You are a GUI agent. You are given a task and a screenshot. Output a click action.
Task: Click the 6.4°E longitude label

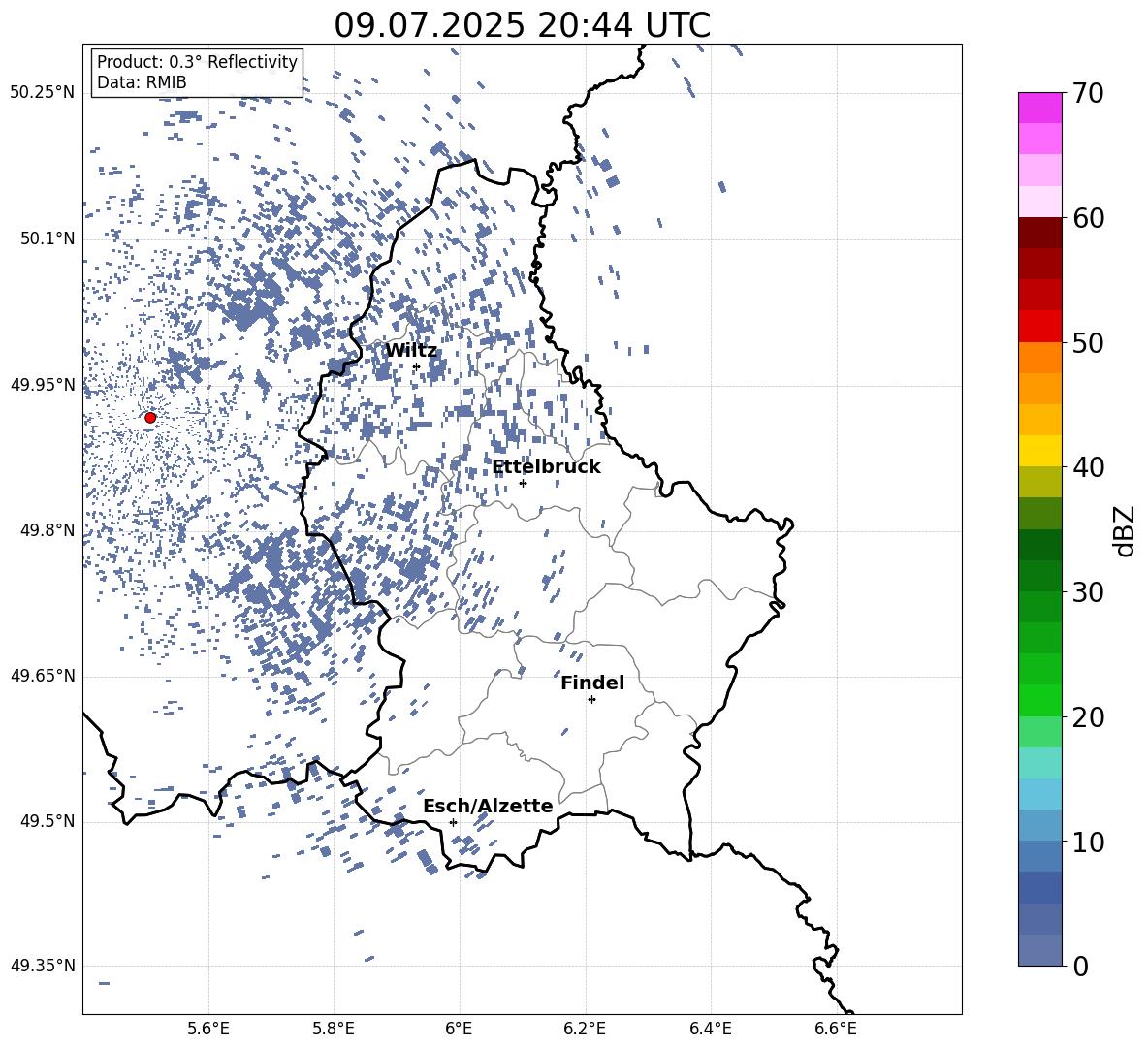pos(711,1029)
